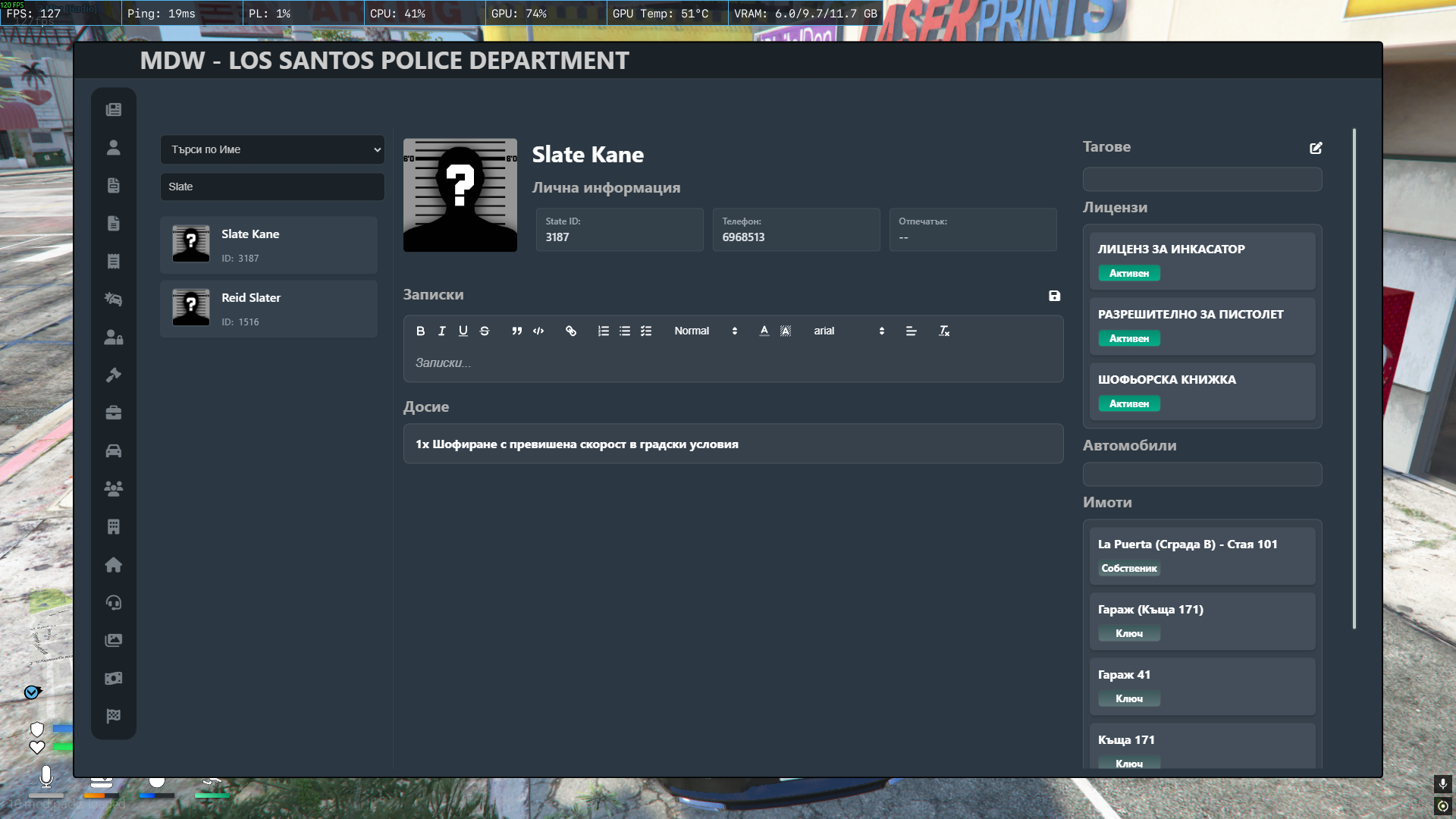
Task: Open the search-by name dropdown
Action: tap(272, 149)
